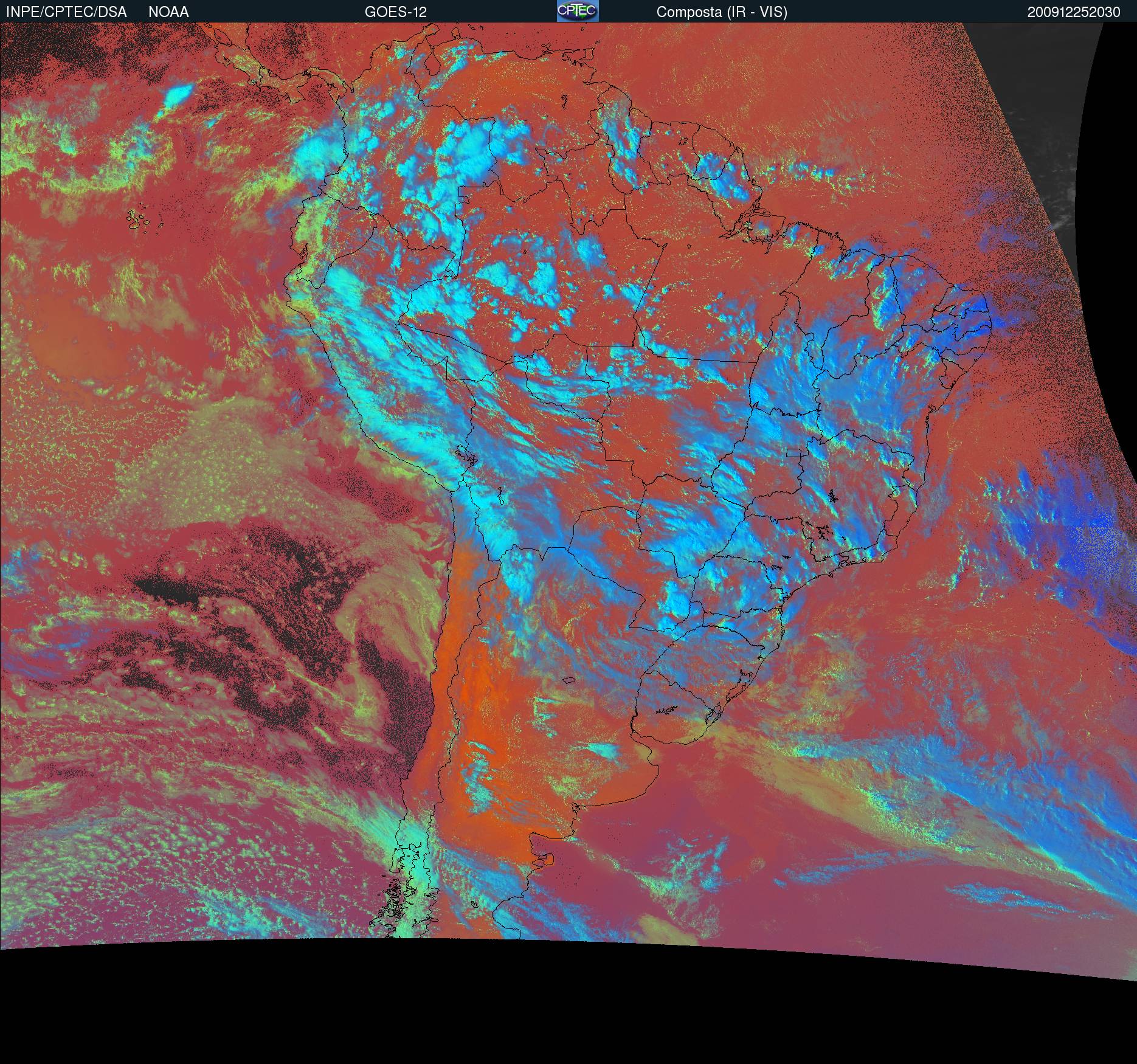Click the Composta (IR - VIS) title
The image size is (1137, 1064).
[722, 12]
